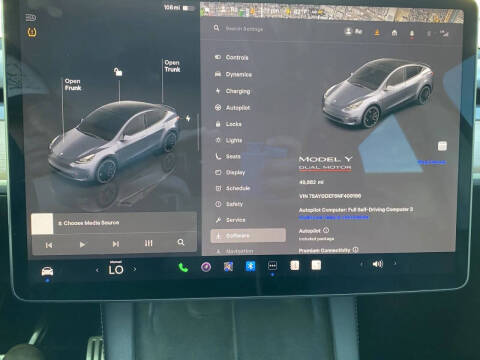Open the Dynamics settings menu
The image size is (480, 360).
[233, 74]
